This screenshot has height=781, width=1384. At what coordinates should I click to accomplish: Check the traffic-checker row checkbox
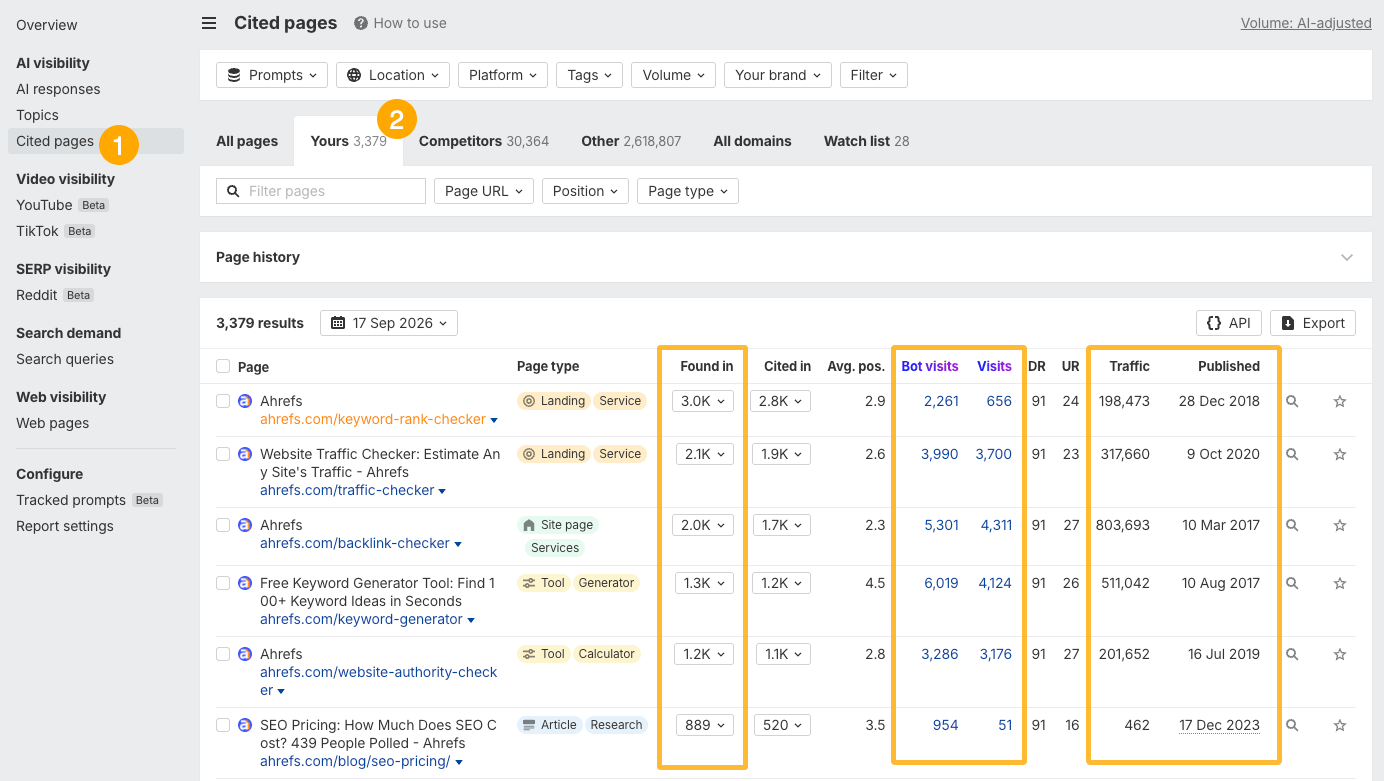(x=223, y=454)
